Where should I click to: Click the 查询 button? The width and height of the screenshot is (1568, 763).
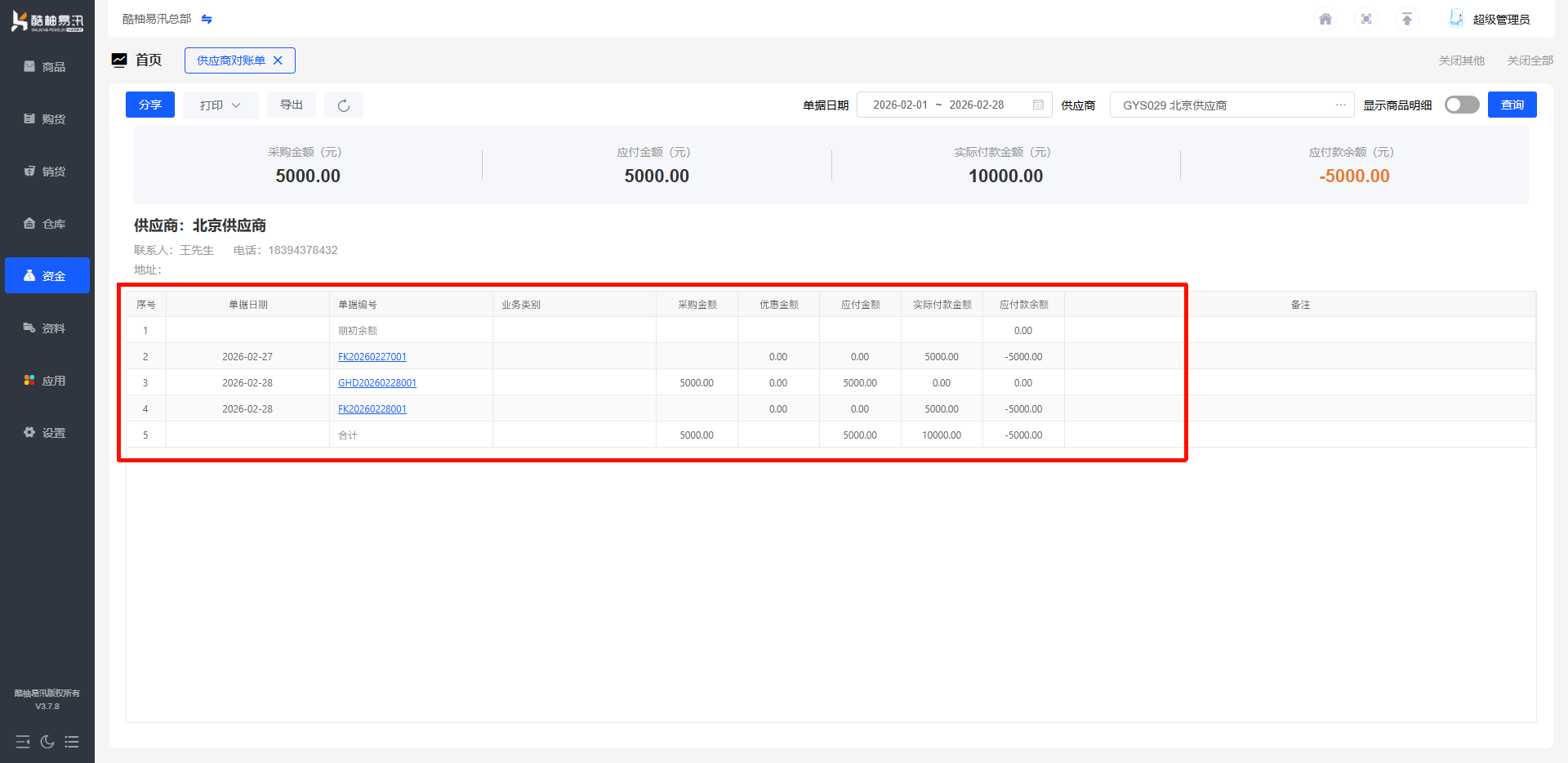(x=1512, y=105)
